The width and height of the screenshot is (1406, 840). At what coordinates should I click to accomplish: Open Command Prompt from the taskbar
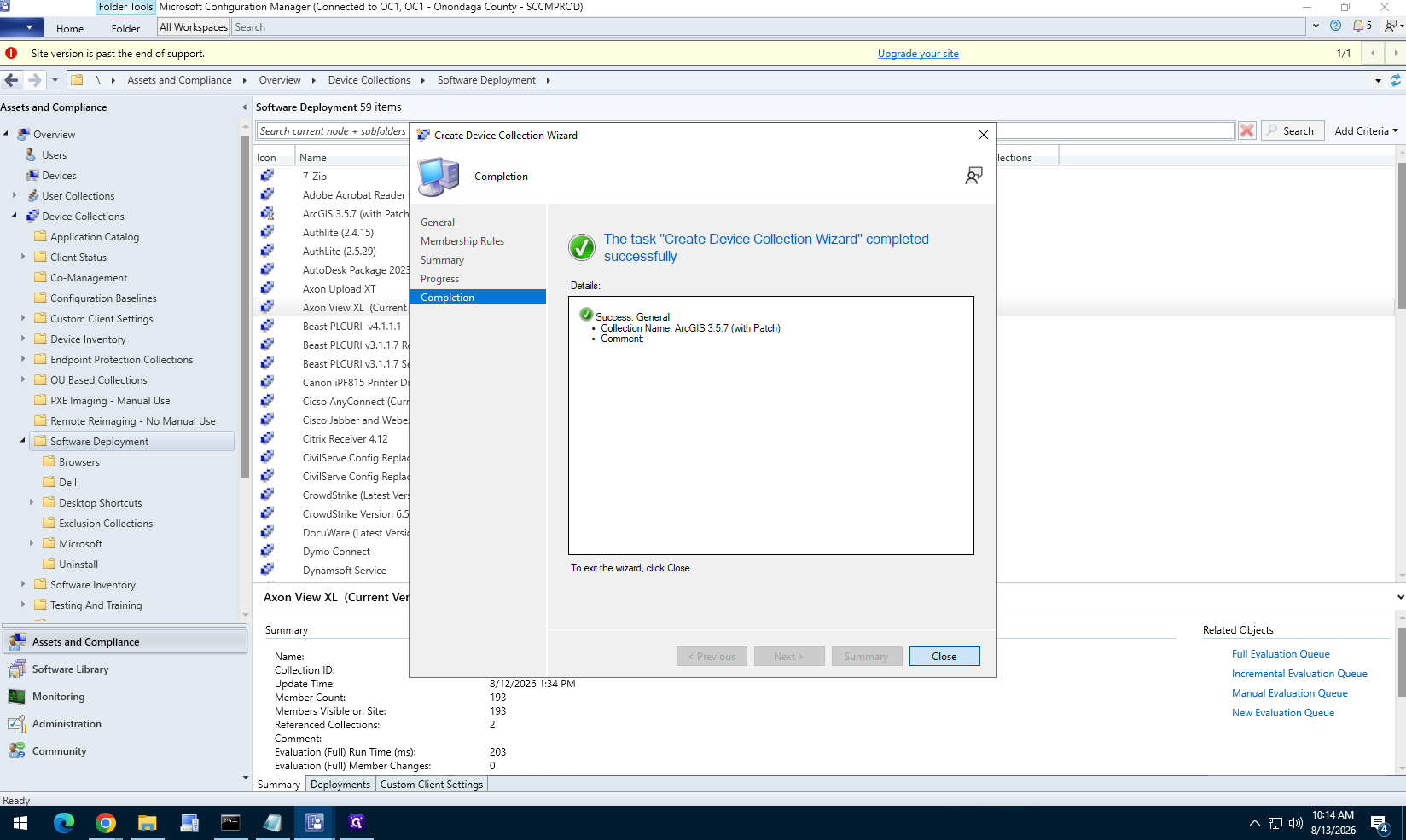click(231, 822)
